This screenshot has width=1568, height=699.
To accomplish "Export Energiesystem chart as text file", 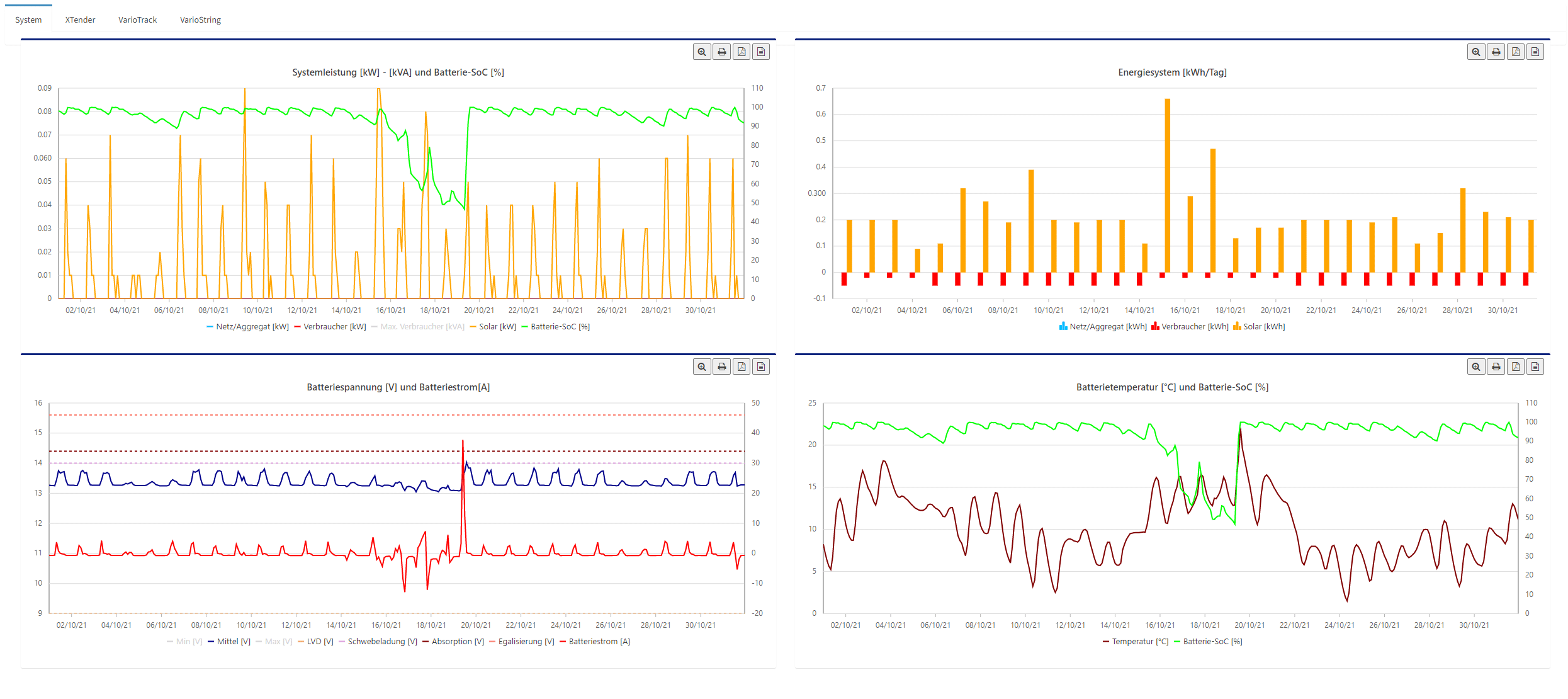I will tap(1535, 52).
